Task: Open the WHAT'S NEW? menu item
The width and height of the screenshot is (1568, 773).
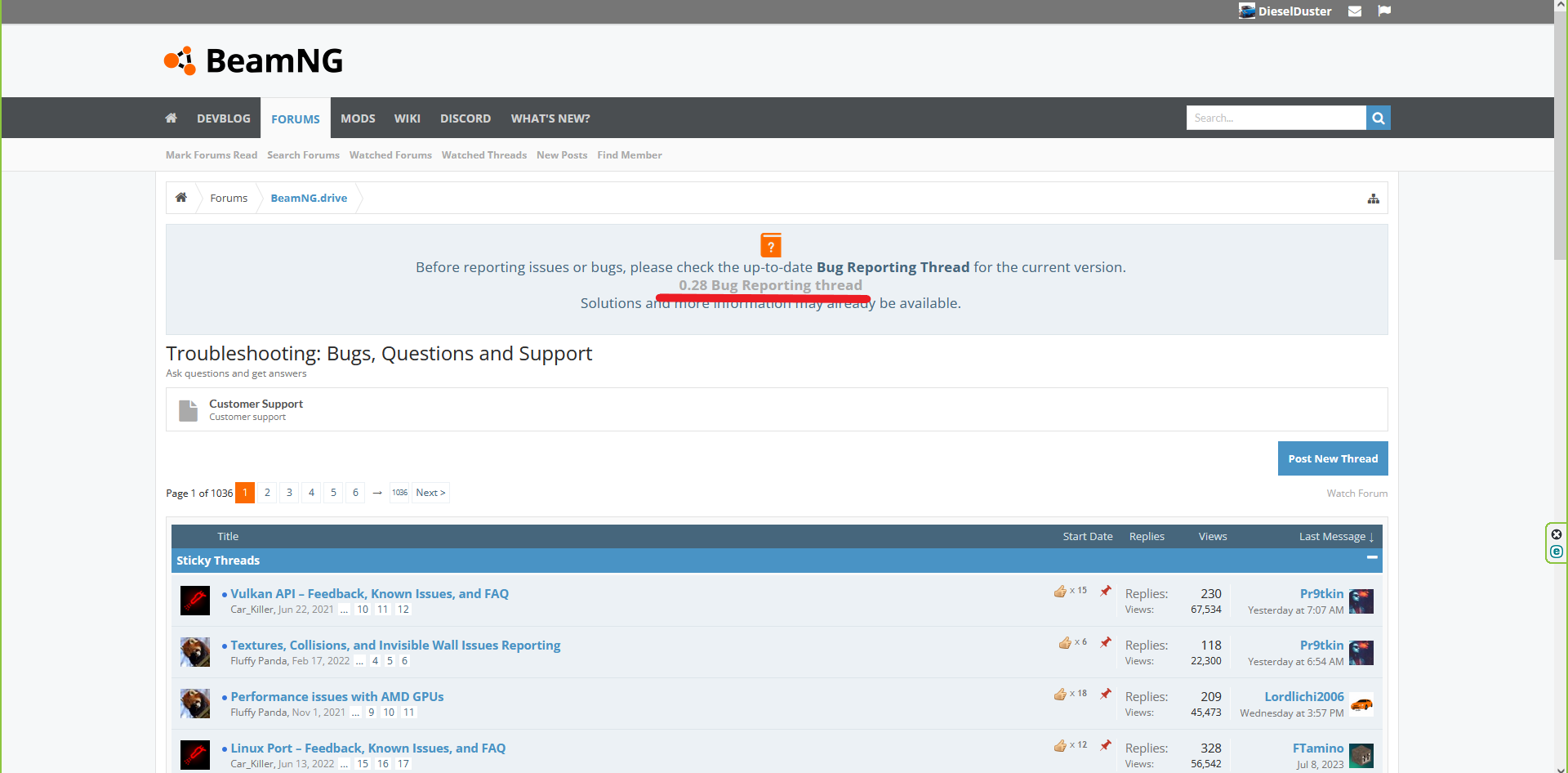Action: click(550, 118)
